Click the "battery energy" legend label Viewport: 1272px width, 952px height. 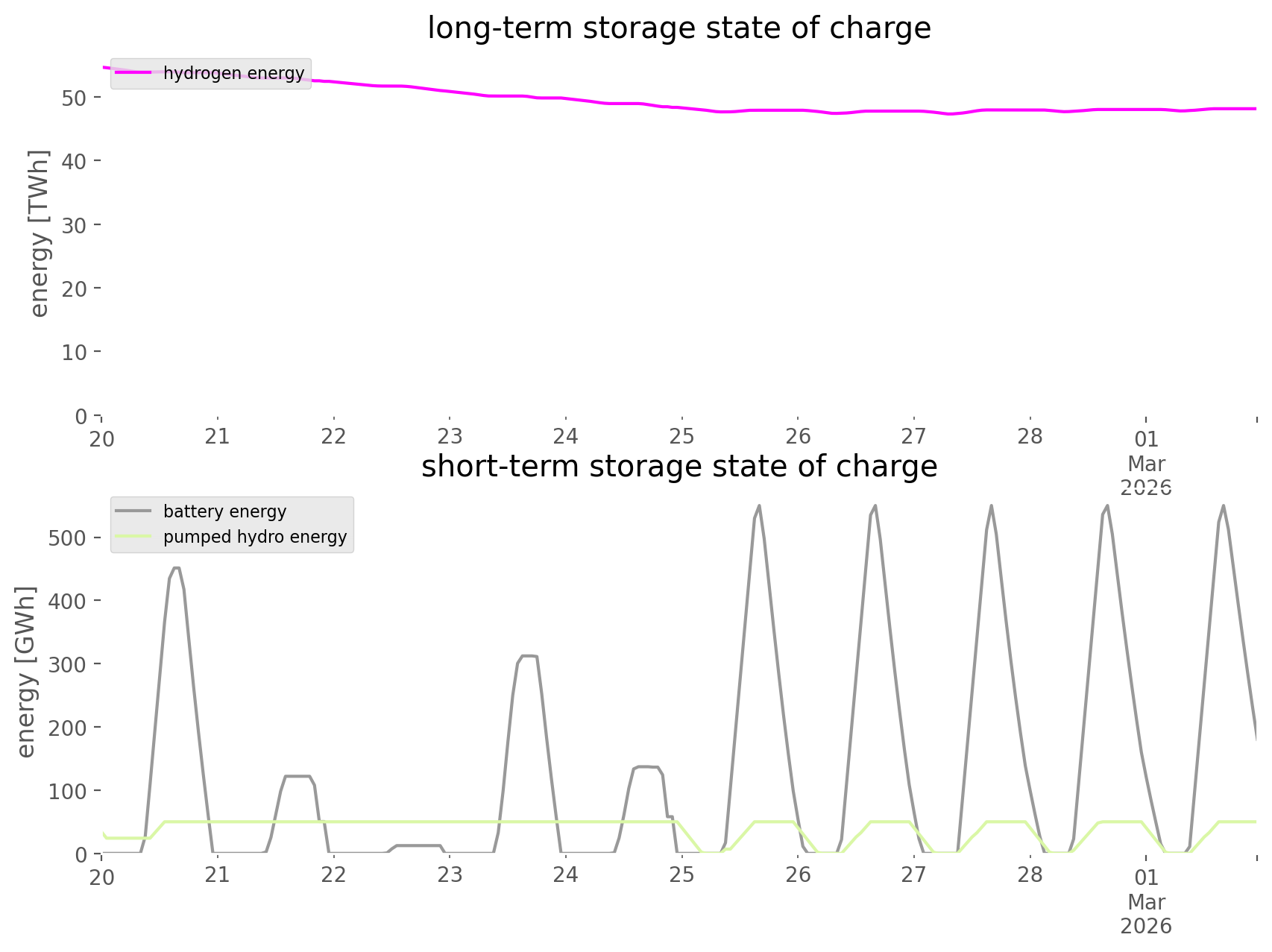224,511
